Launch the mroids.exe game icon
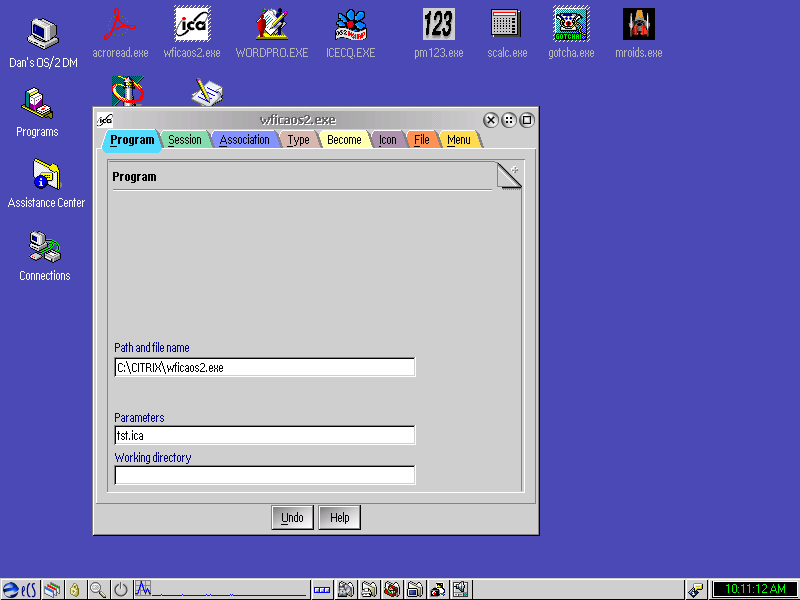800x600 pixels. (639, 24)
